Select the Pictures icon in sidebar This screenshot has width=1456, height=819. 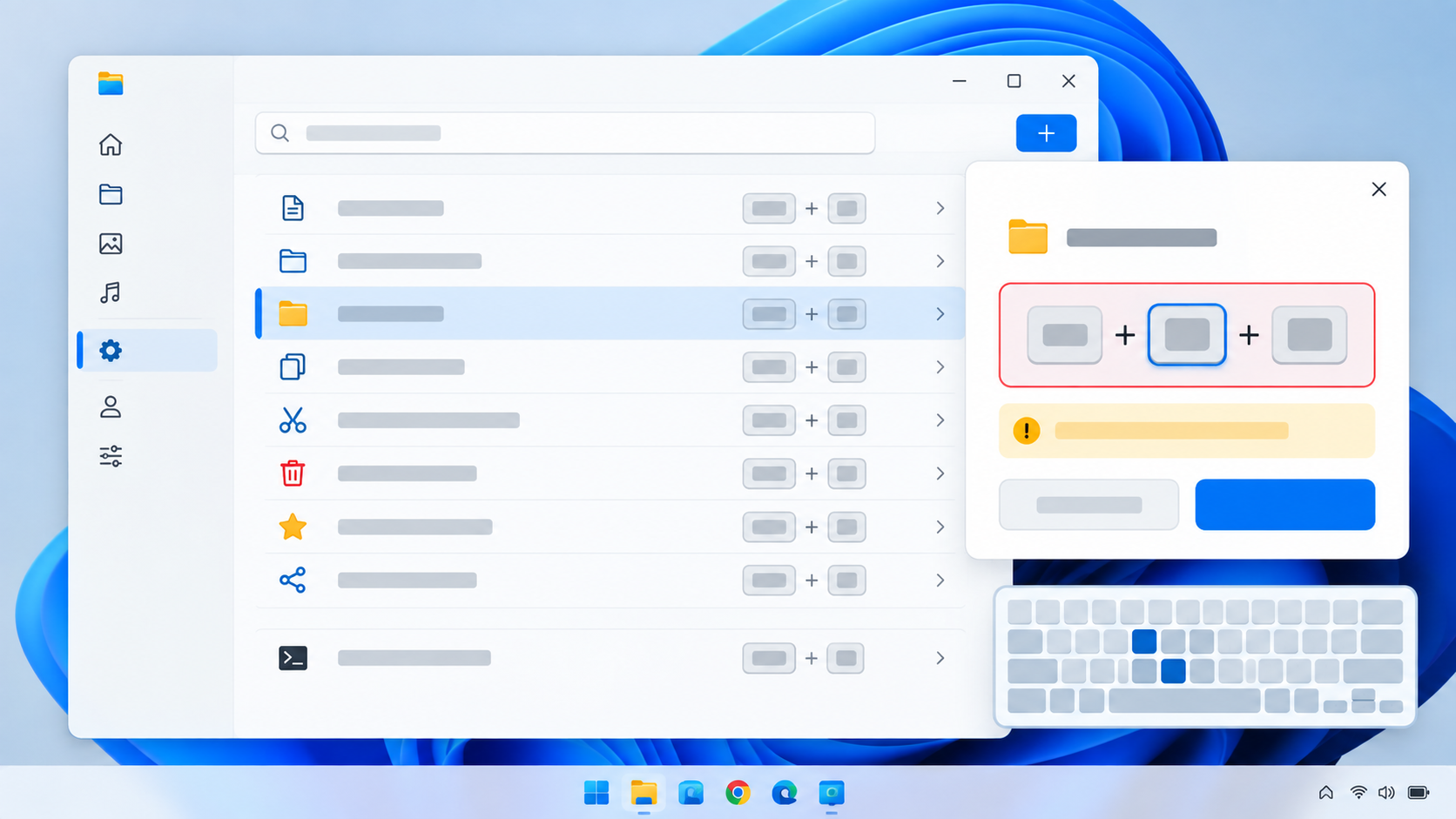click(x=111, y=244)
